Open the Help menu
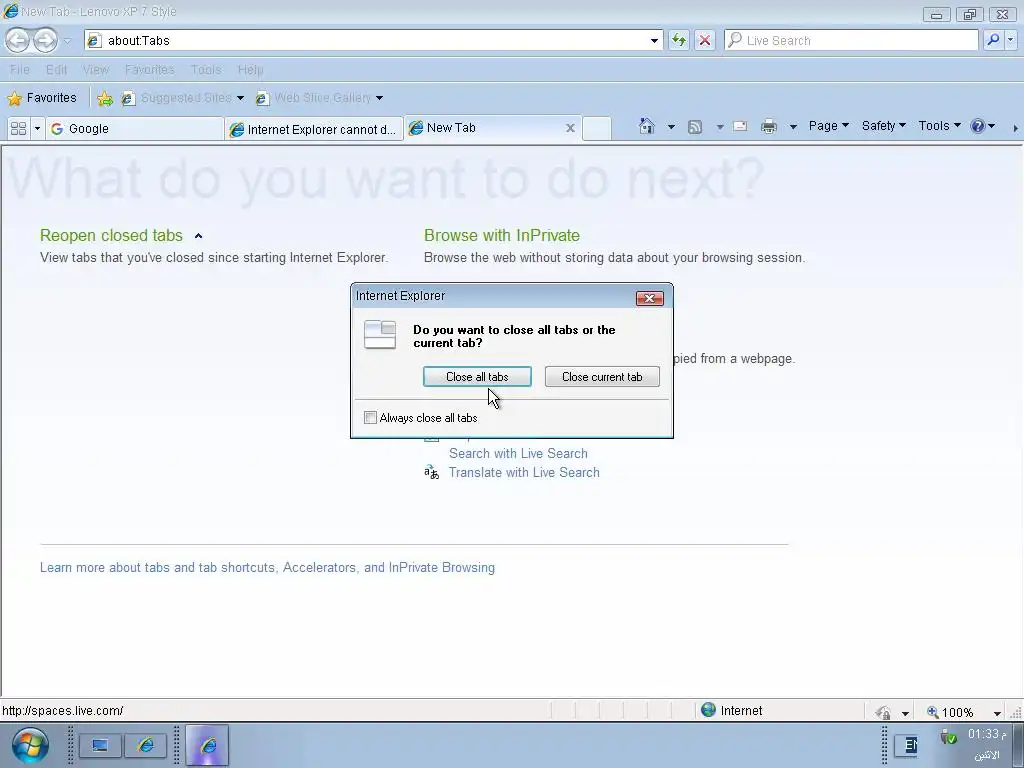Screen dimensions: 1024x768 (250, 70)
